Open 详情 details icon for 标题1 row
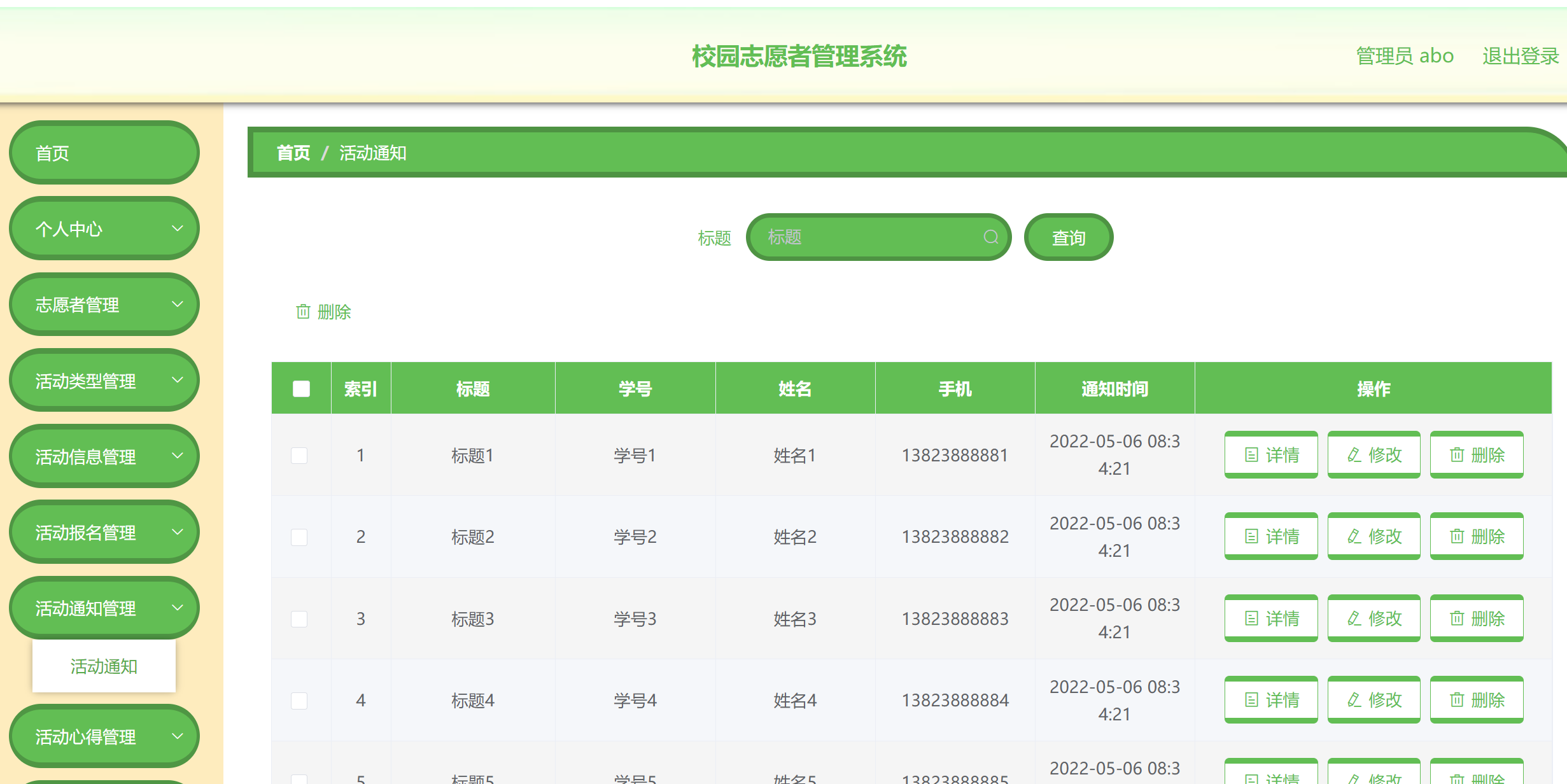 1251,454
